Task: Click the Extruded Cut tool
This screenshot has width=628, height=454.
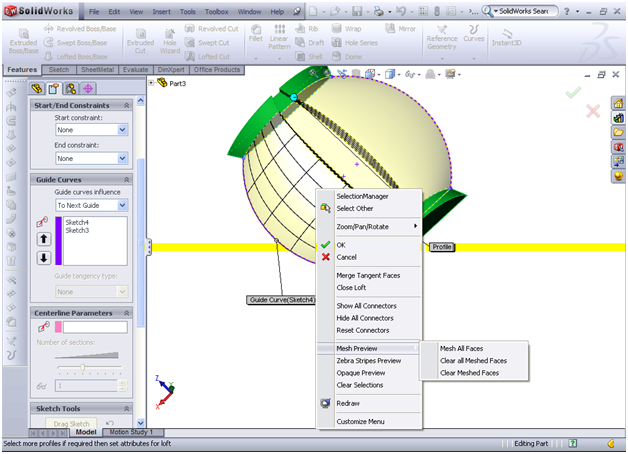Action: (141, 41)
